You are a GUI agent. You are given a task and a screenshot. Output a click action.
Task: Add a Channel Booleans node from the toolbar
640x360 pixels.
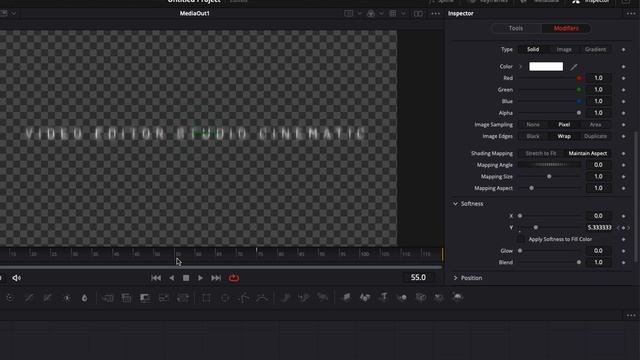click(126, 298)
